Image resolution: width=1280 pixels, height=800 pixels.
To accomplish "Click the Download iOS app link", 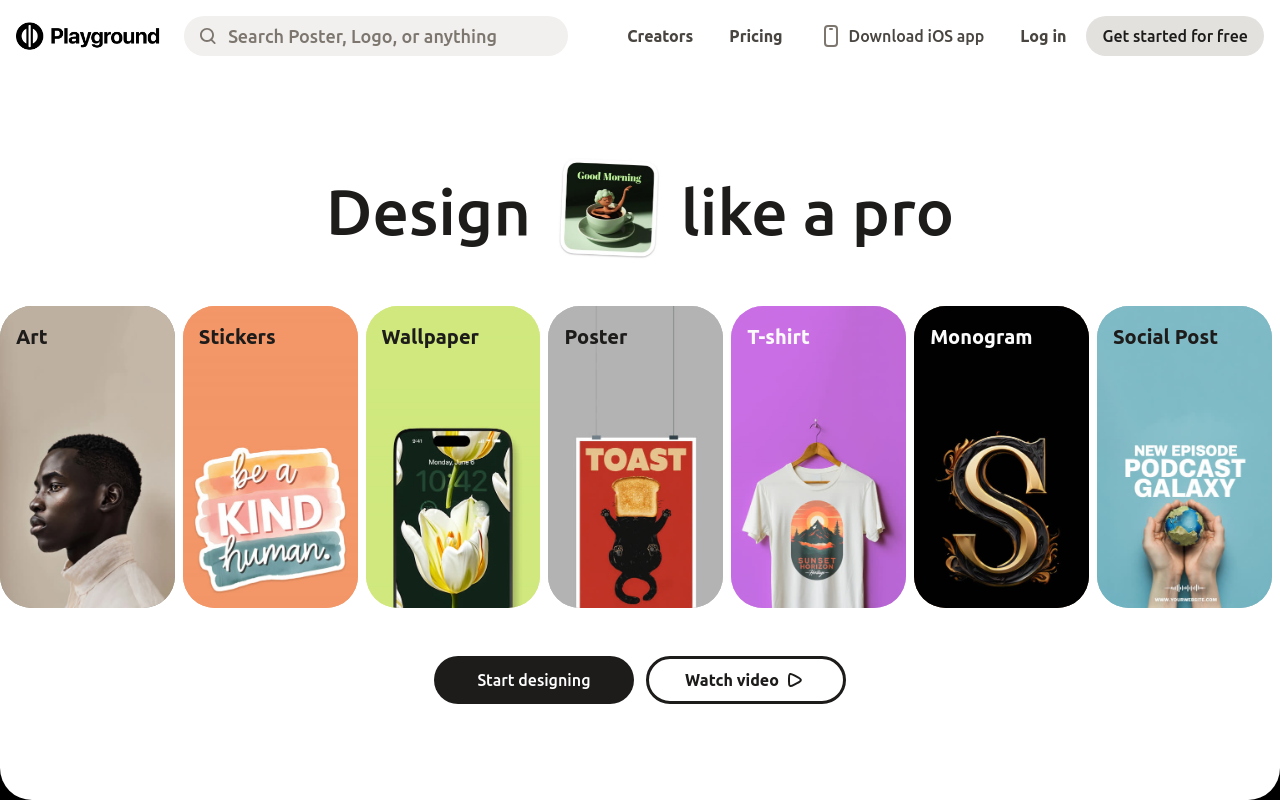I will (903, 36).
